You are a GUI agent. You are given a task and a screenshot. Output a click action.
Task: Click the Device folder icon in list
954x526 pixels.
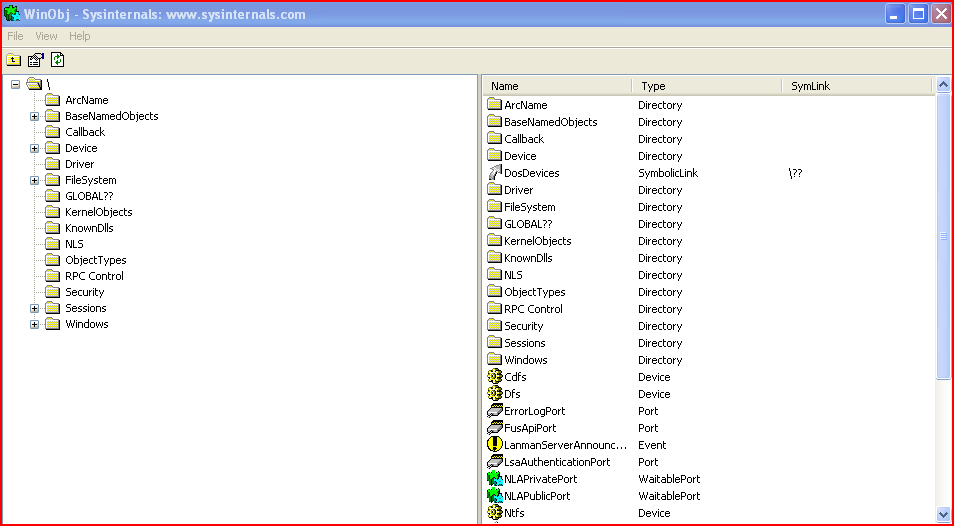click(495, 156)
